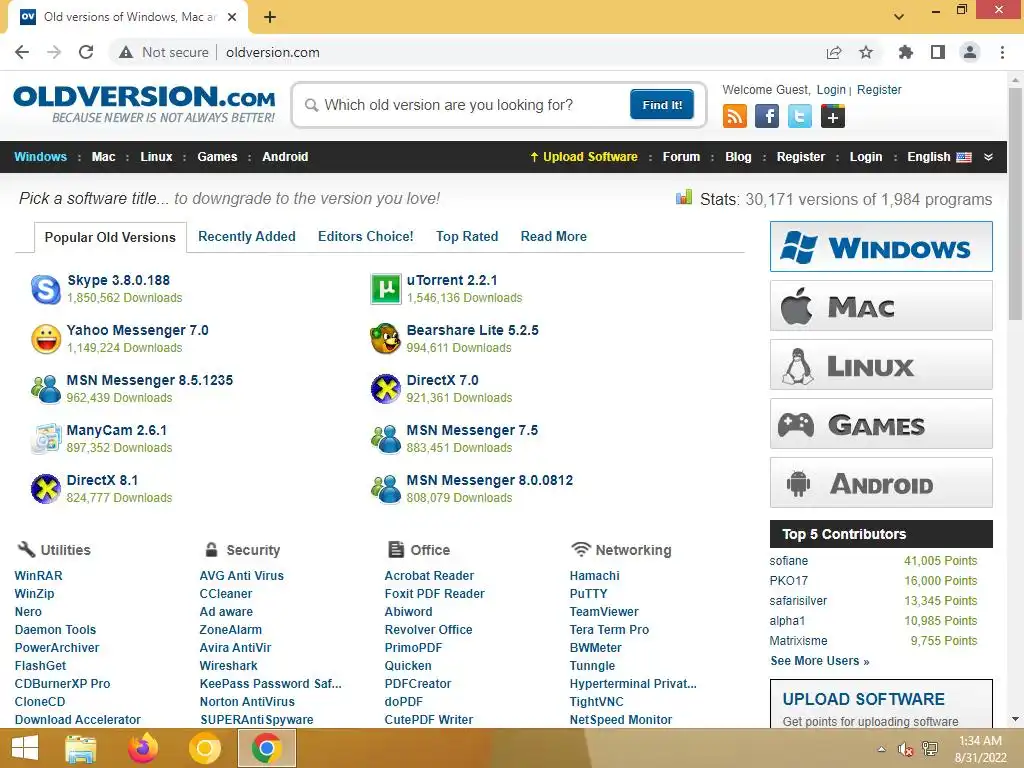Open the Chrome extensions puzzle icon
The height and width of the screenshot is (768, 1024).
[x=905, y=52]
